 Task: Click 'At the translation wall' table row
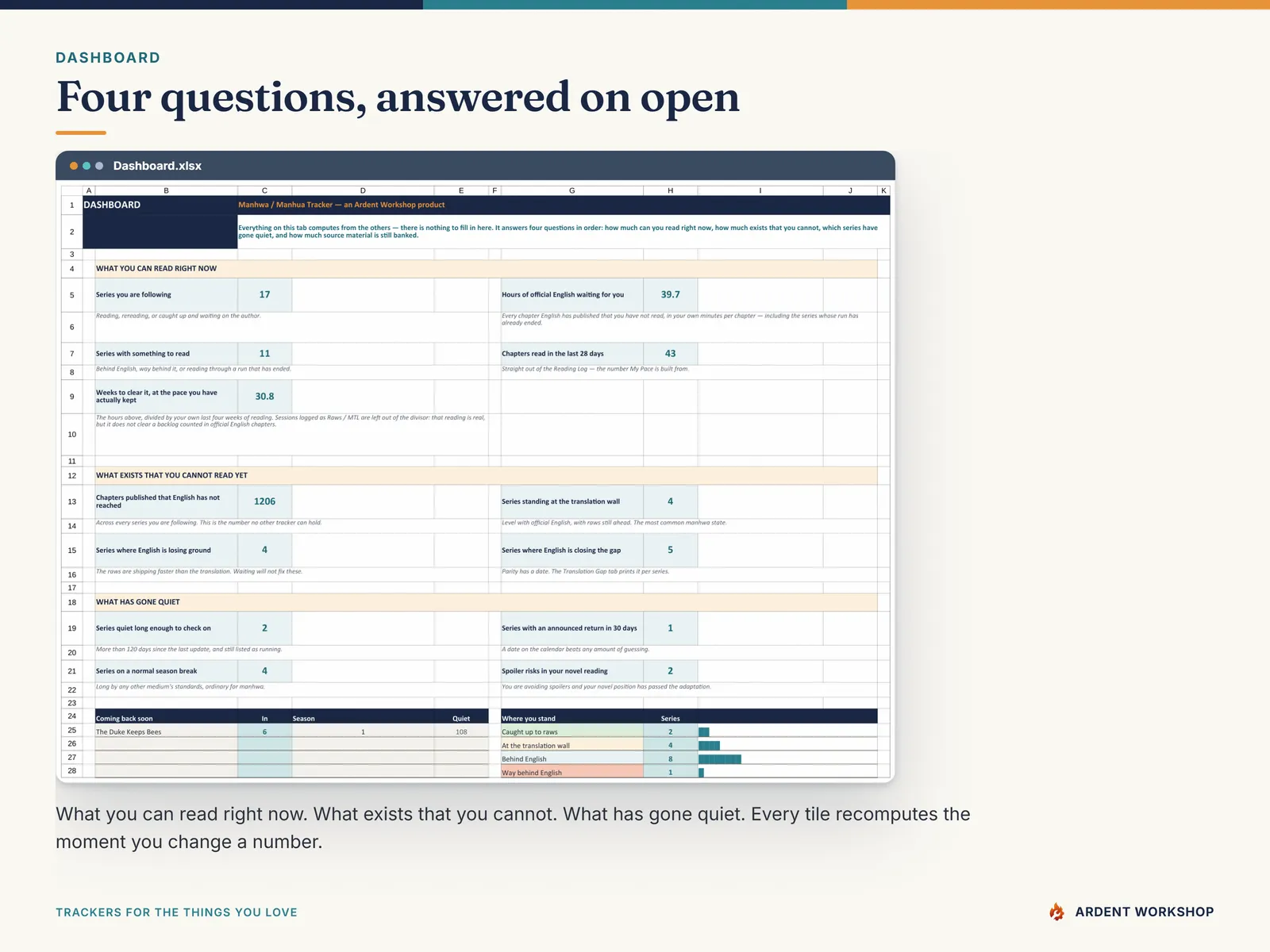(689, 745)
